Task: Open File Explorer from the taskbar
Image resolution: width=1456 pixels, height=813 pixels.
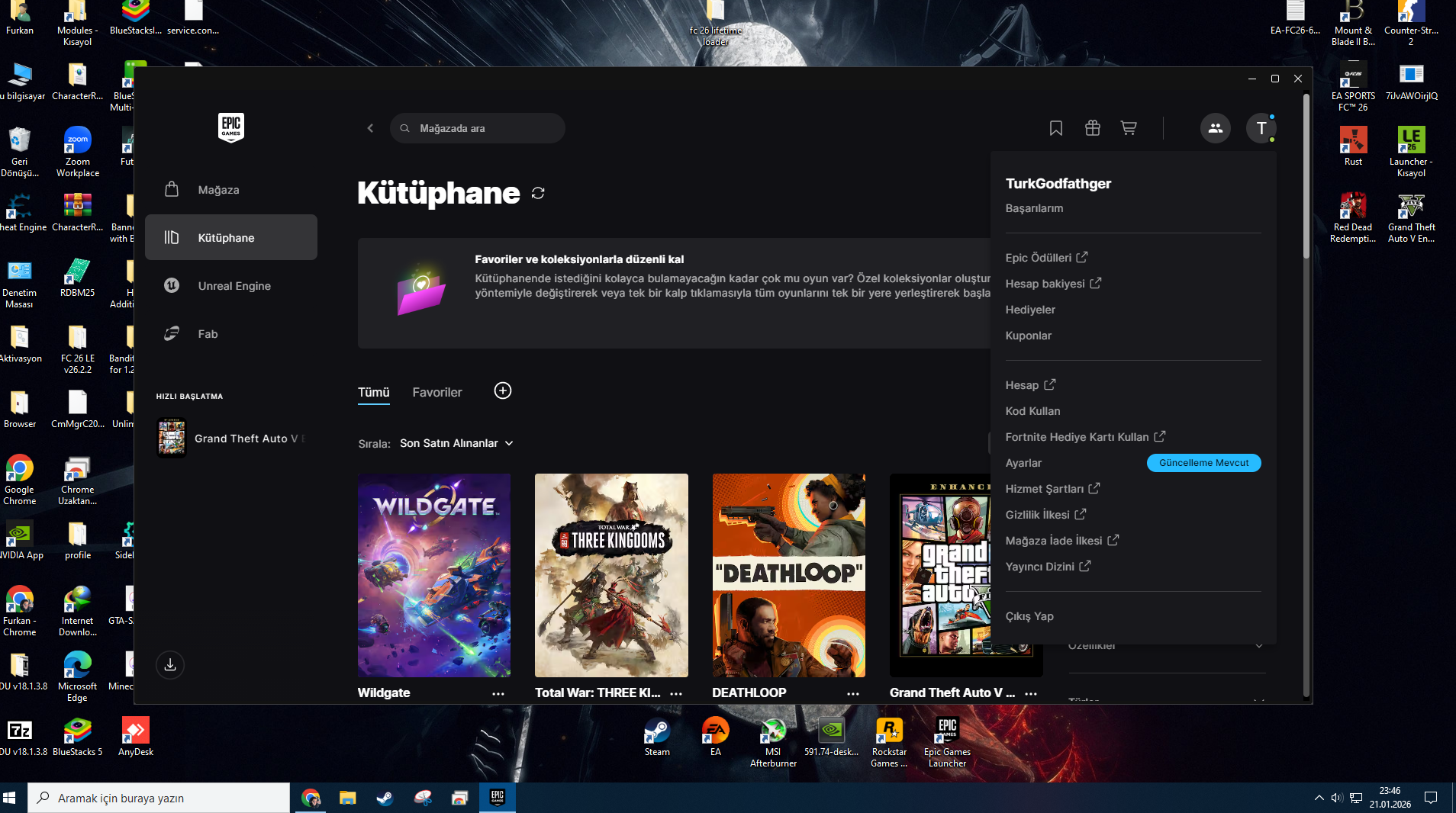Action: click(x=348, y=798)
